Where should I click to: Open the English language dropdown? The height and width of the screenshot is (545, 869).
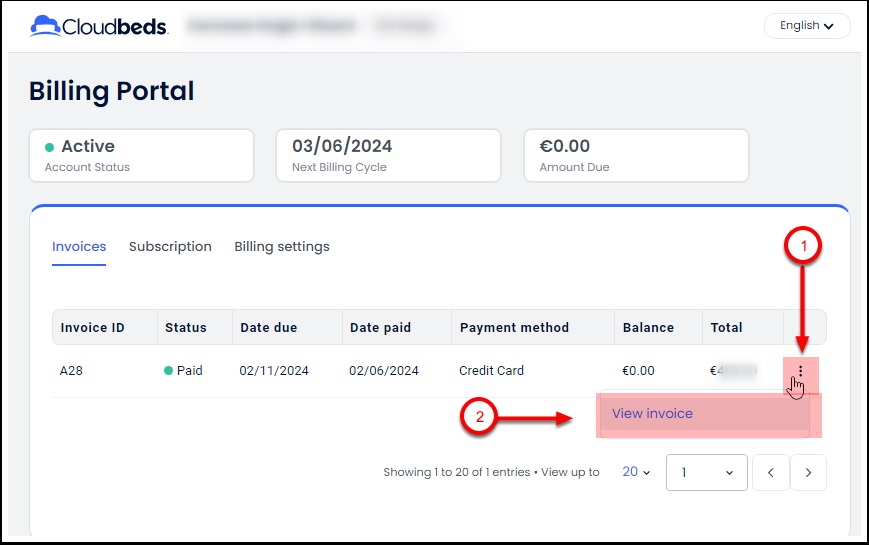pyautogui.click(x=806, y=26)
